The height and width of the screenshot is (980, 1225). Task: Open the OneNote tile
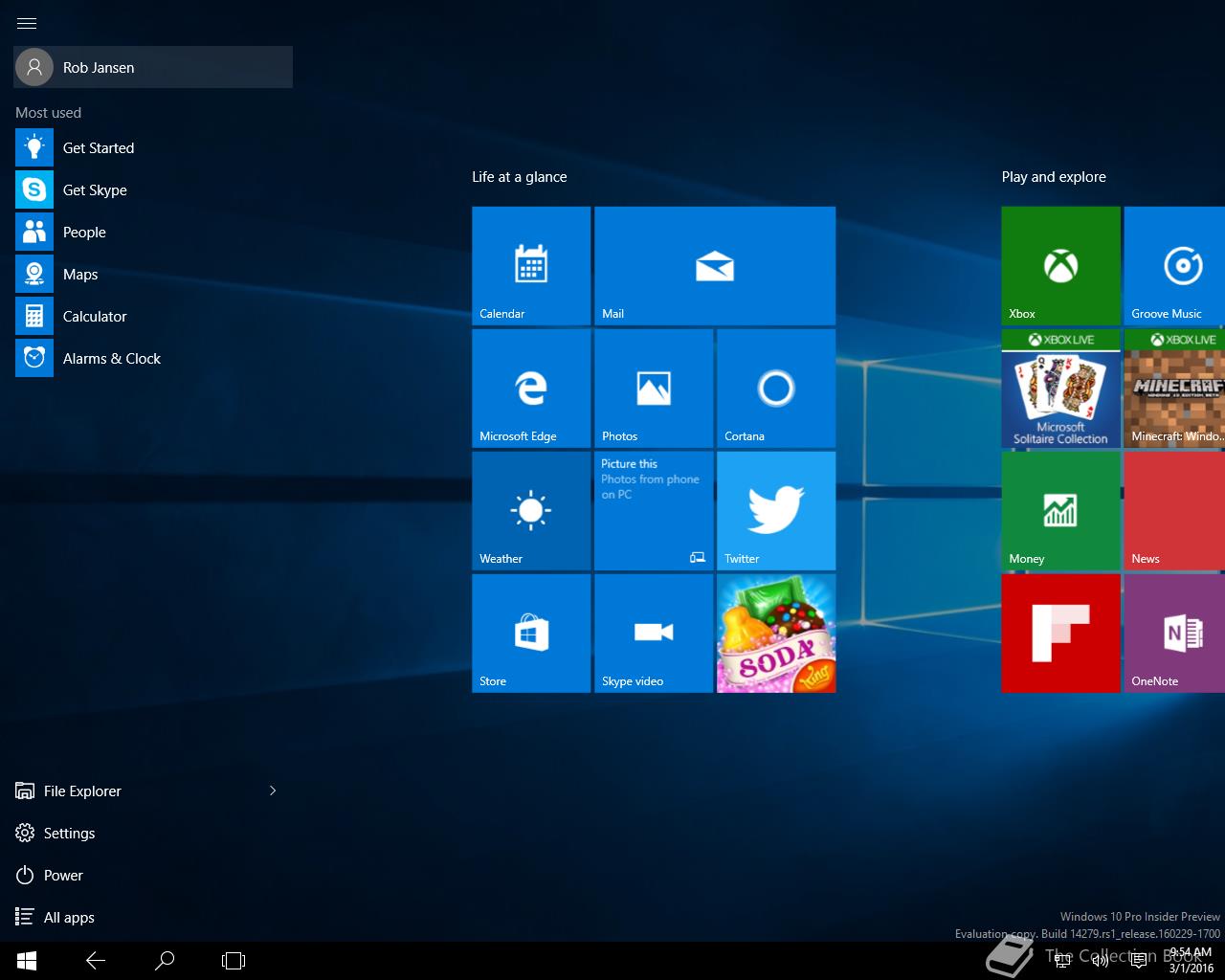(x=1174, y=634)
